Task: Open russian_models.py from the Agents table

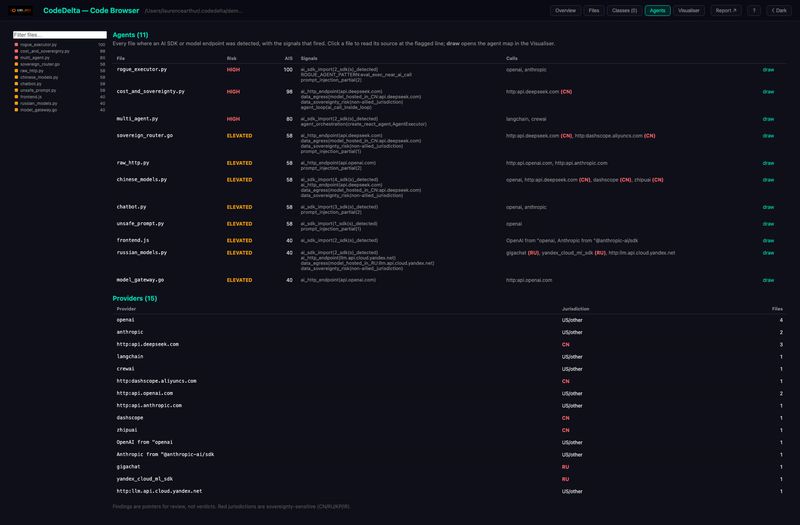Action: click(x=141, y=253)
